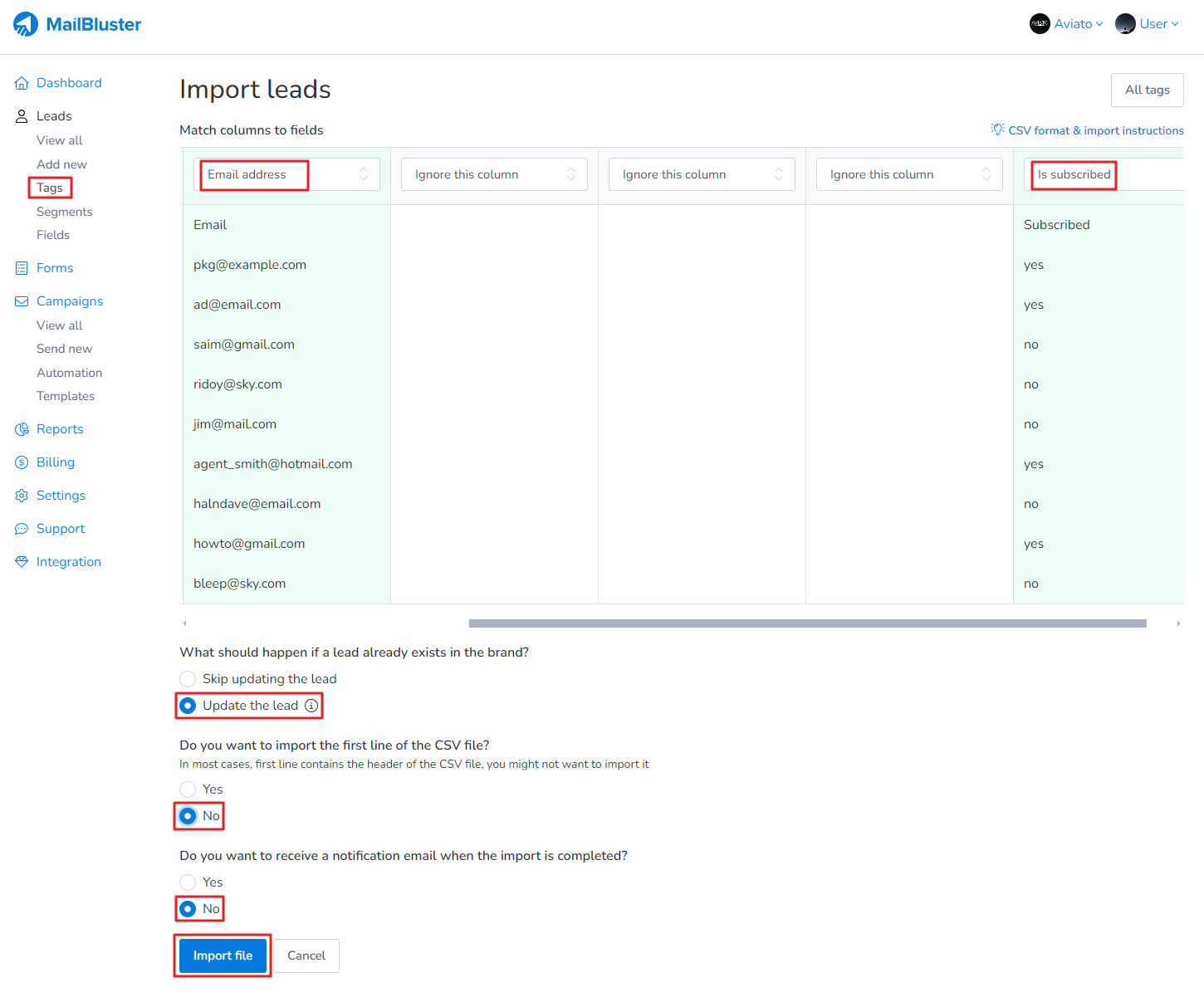Open Templates under Campaigns
Image resolution: width=1204 pixels, height=997 pixels.
point(66,396)
